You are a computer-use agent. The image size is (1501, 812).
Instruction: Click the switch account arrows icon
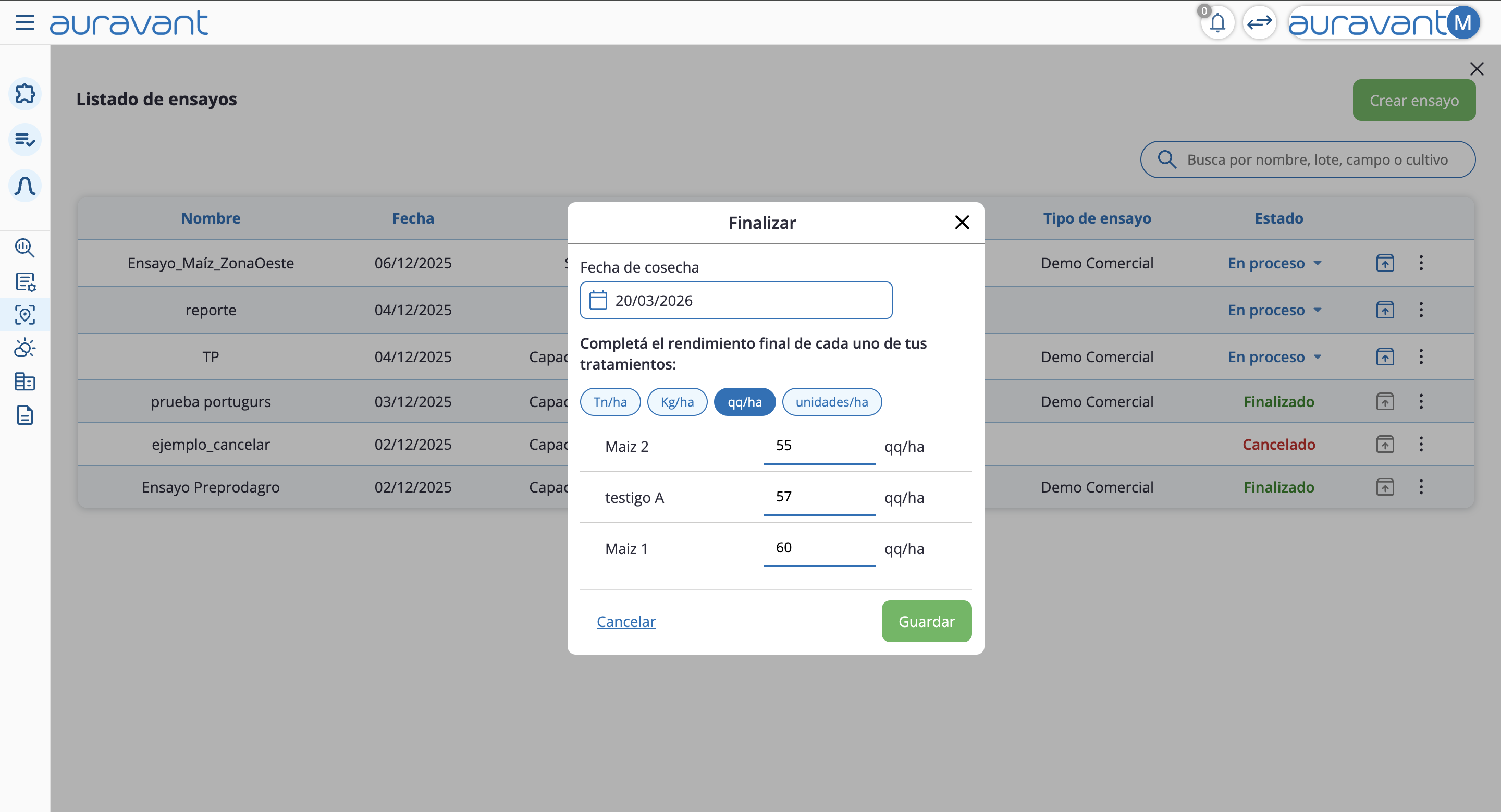[1259, 23]
